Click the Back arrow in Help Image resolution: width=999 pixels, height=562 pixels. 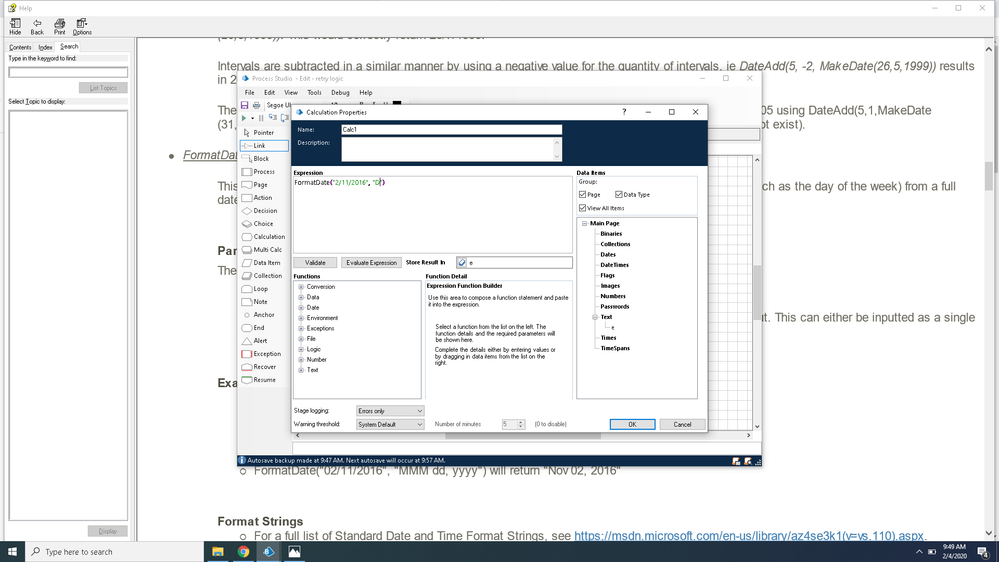click(x=37, y=26)
